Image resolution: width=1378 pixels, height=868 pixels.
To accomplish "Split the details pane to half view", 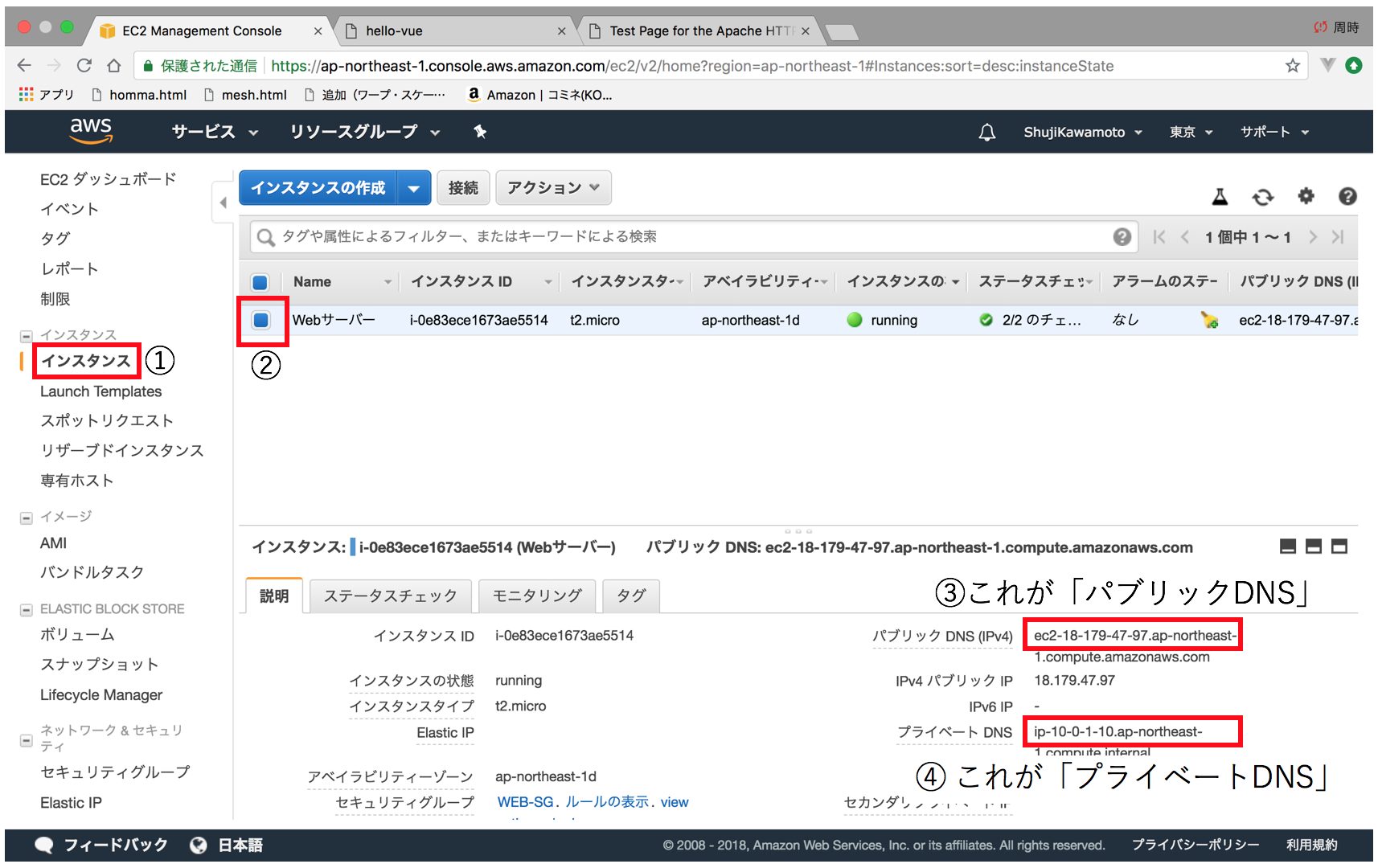I will coord(1314,547).
